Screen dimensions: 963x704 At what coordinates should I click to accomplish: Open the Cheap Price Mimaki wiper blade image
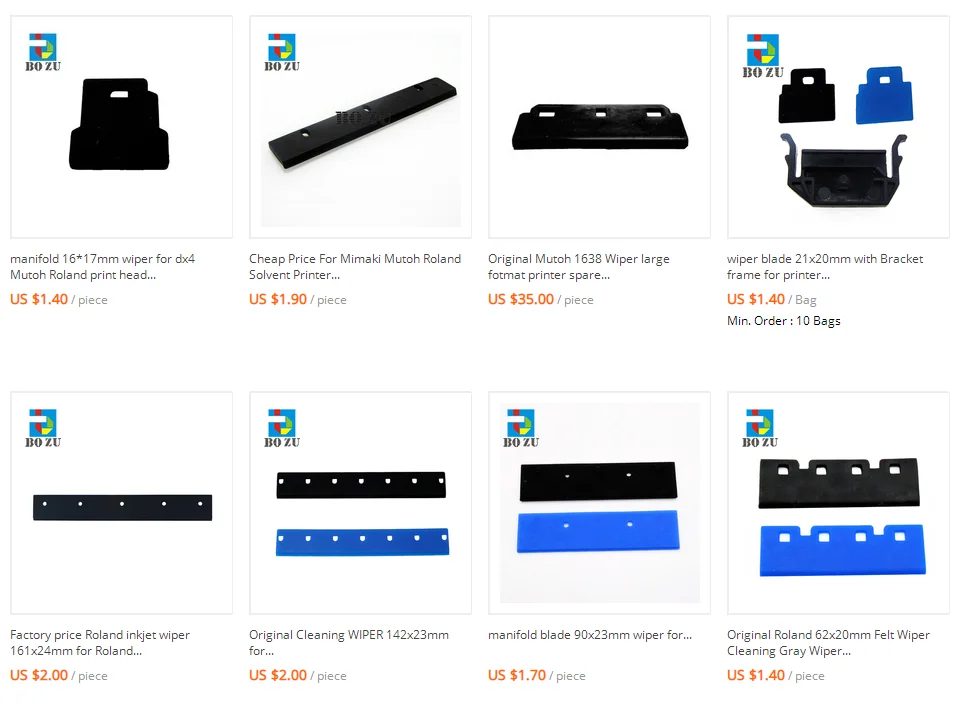(x=361, y=127)
